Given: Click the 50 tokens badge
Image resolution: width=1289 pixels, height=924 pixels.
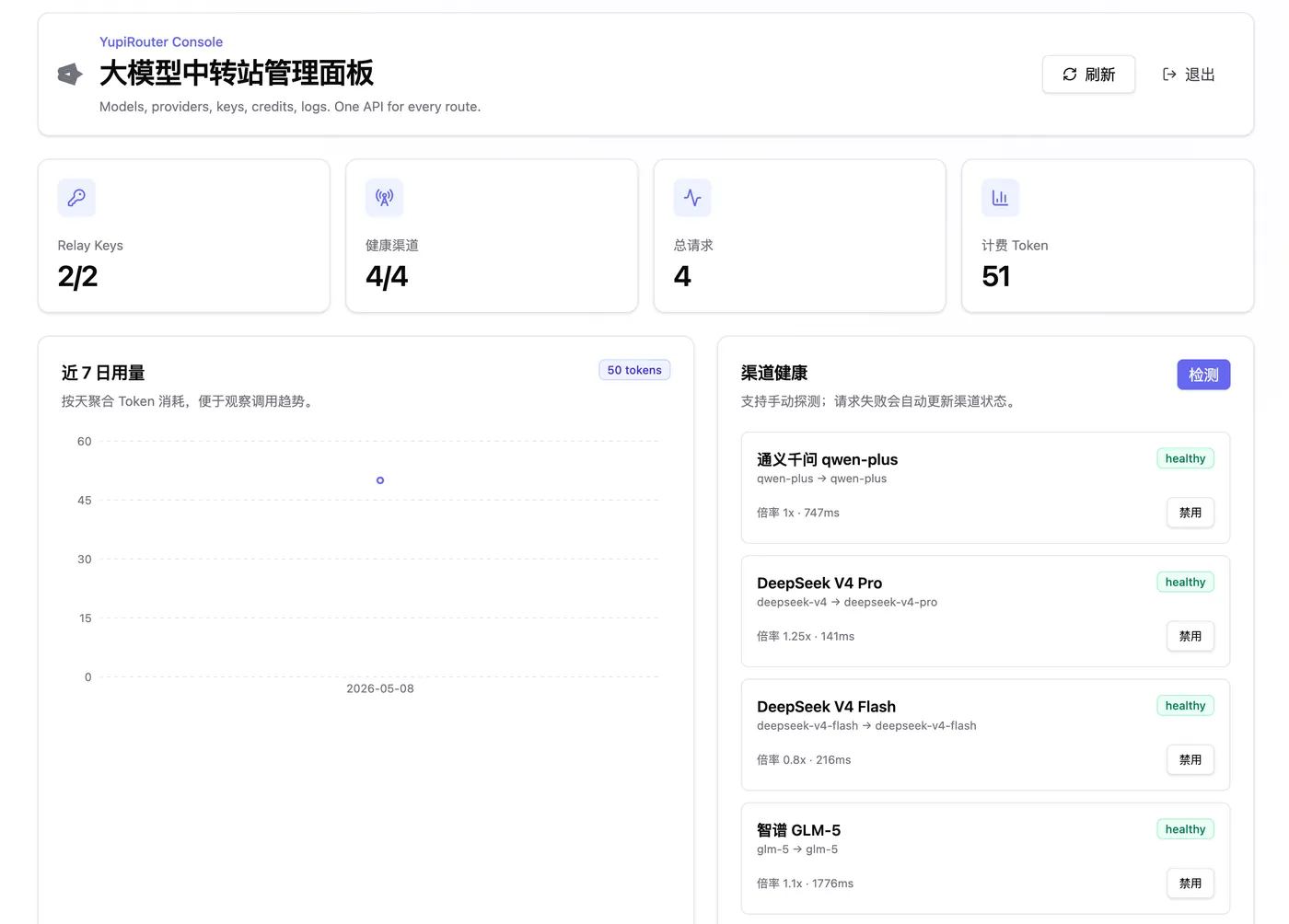Looking at the screenshot, I should tap(634, 370).
